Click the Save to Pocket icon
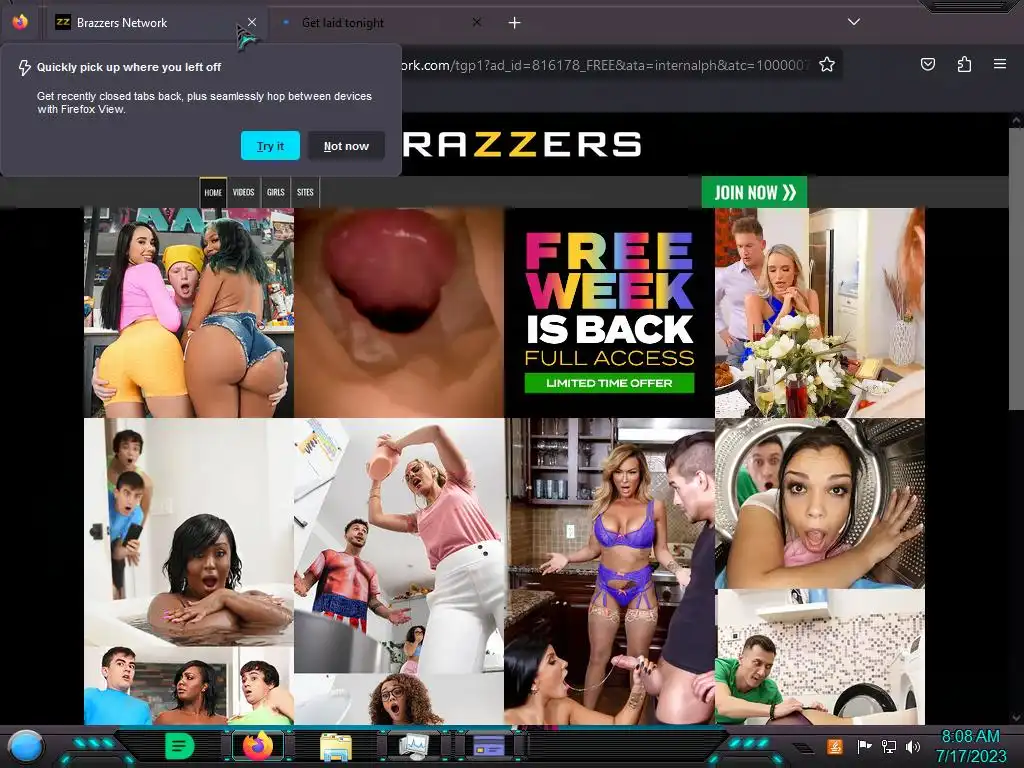This screenshot has width=1024, height=768. 927,64
